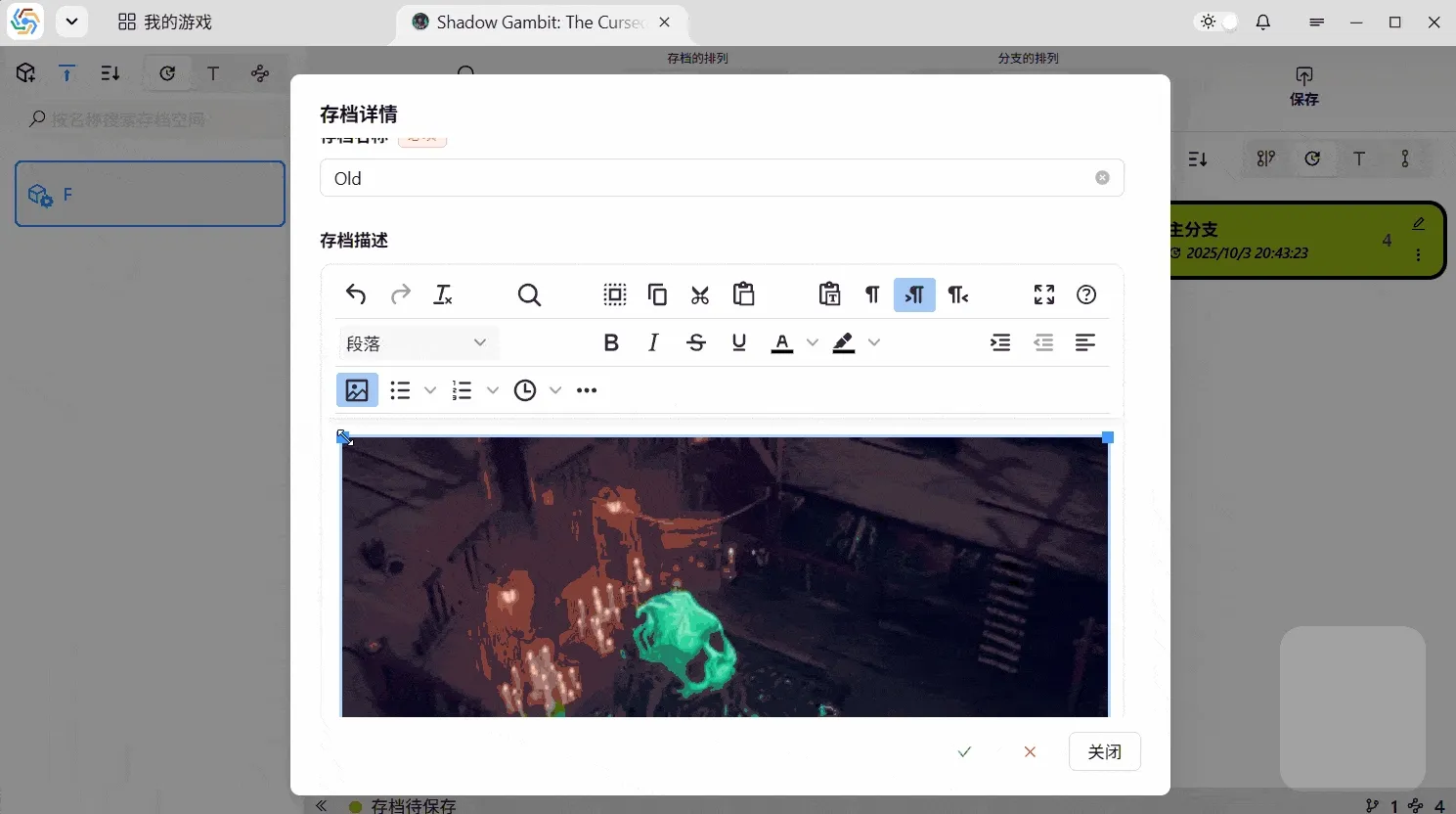
Task: Open the 段落 paragraph style dropdown
Action: point(417,342)
